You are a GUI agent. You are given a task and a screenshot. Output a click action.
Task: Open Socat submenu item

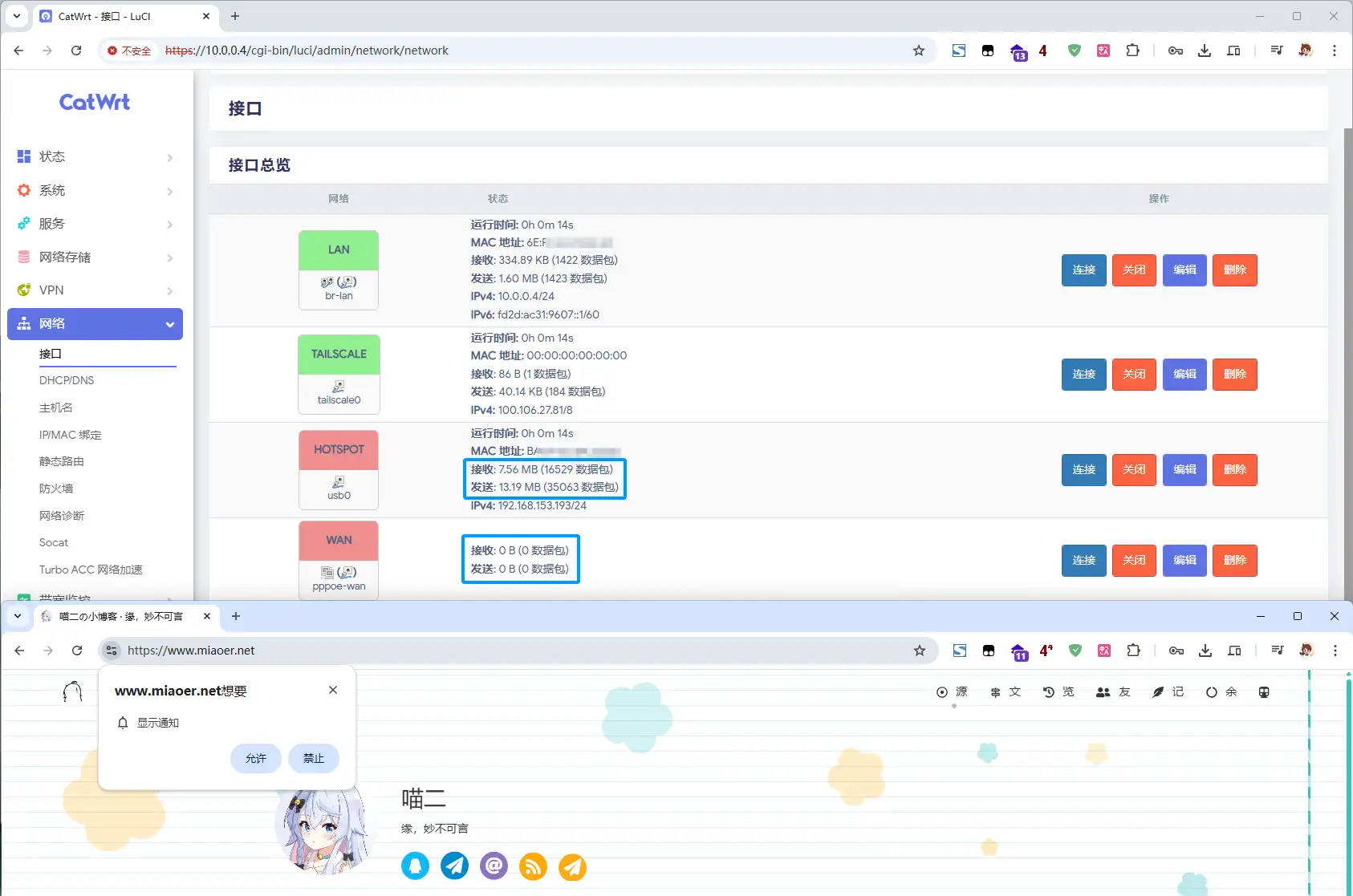[x=54, y=542]
